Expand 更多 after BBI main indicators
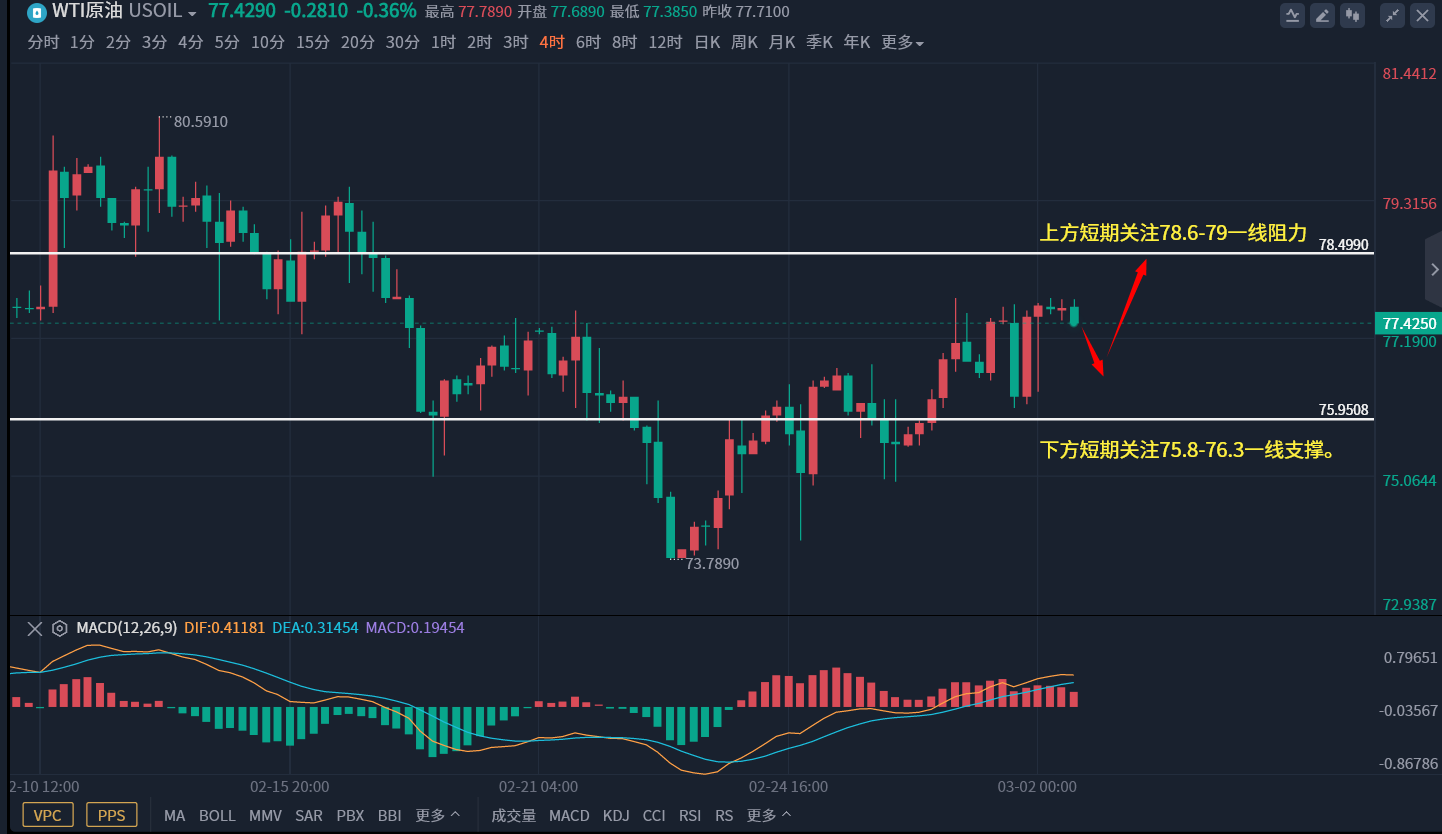This screenshot has width=1442, height=834. 438,815
